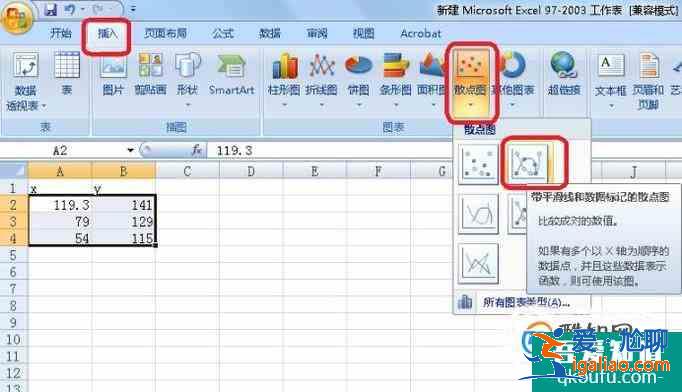This screenshot has width=682, height=392.
Task: Select the entire sheet corner button
Action: coord(14,170)
